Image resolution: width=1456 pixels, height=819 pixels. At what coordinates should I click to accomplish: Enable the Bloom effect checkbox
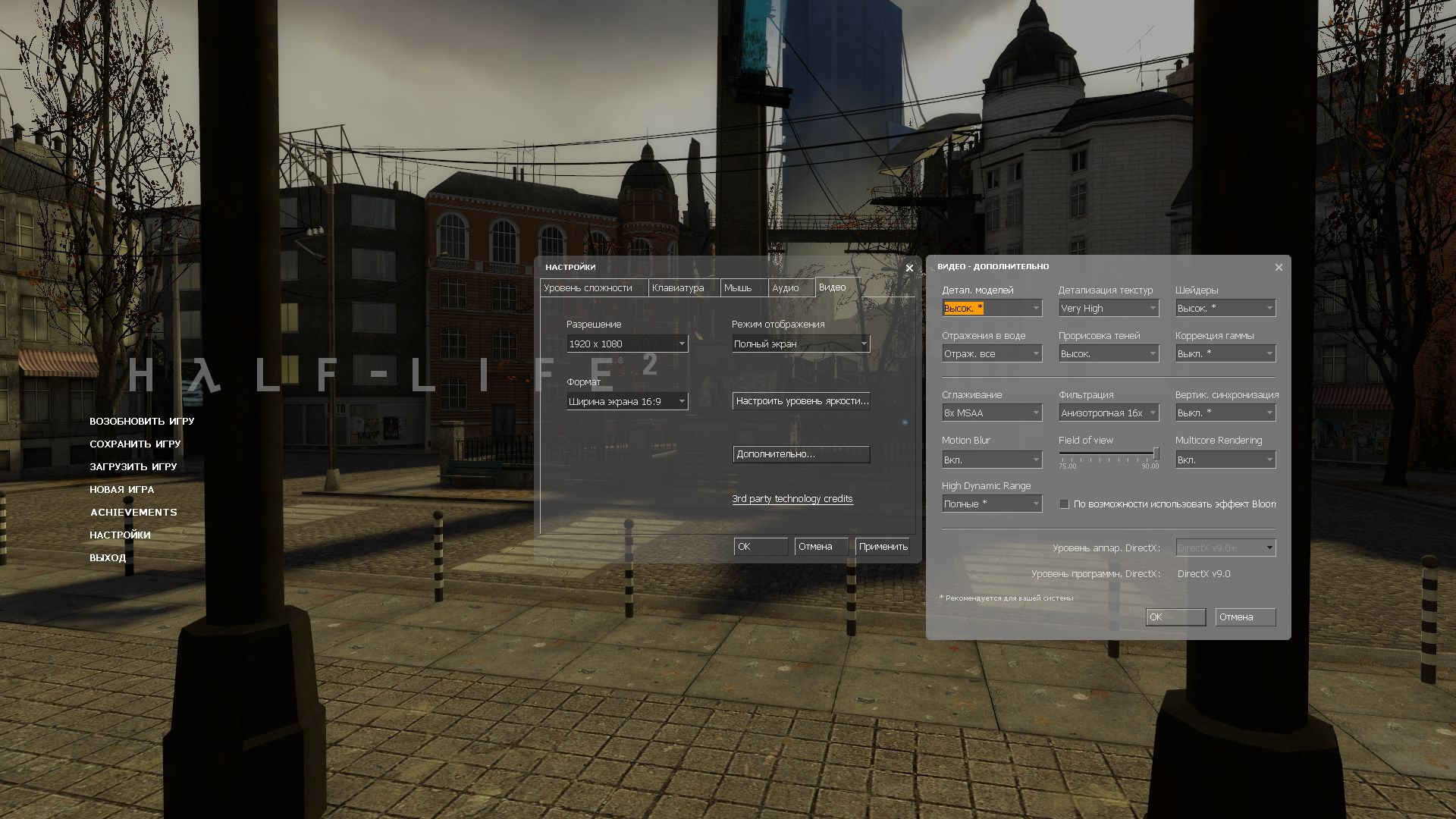(x=1064, y=504)
